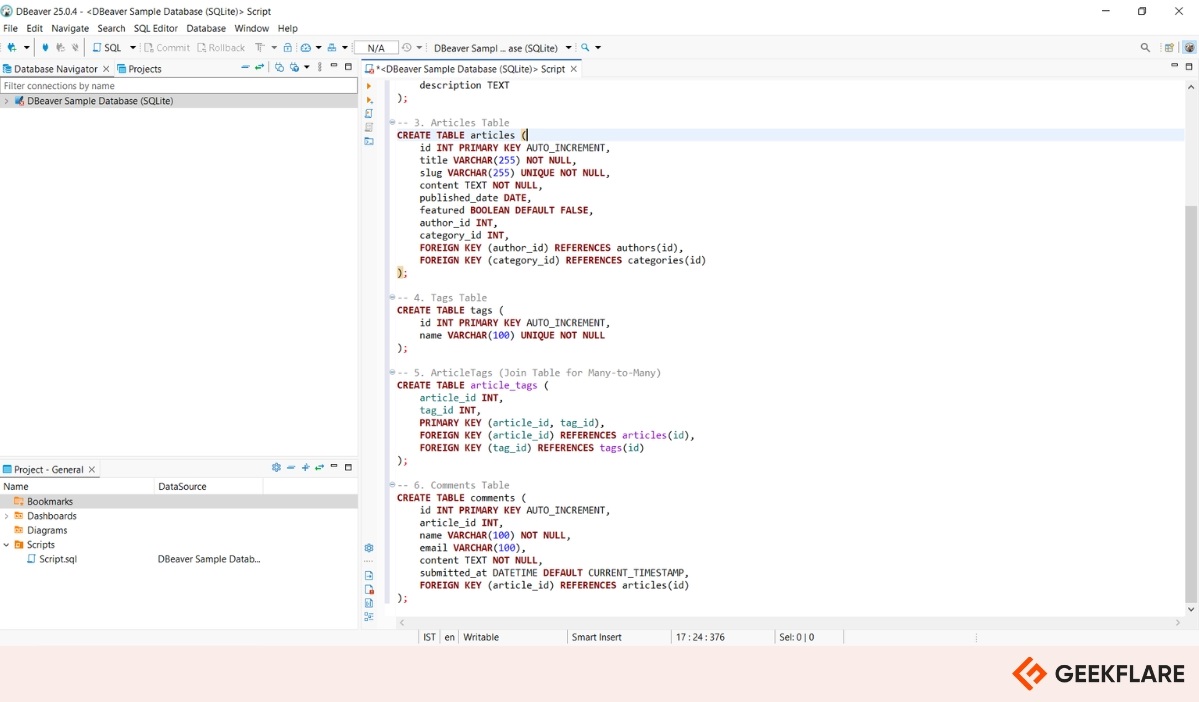1199x702 pixels.
Task: Click the explain execution plan icon
Action: click(369, 127)
